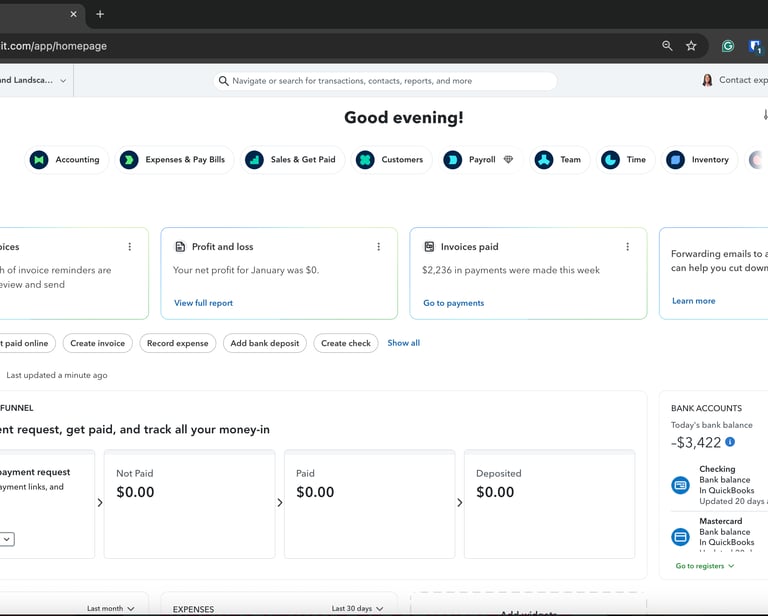Image resolution: width=768 pixels, height=616 pixels.
Task: Click the chevron before Not Paid card
Action: [100, 503]
